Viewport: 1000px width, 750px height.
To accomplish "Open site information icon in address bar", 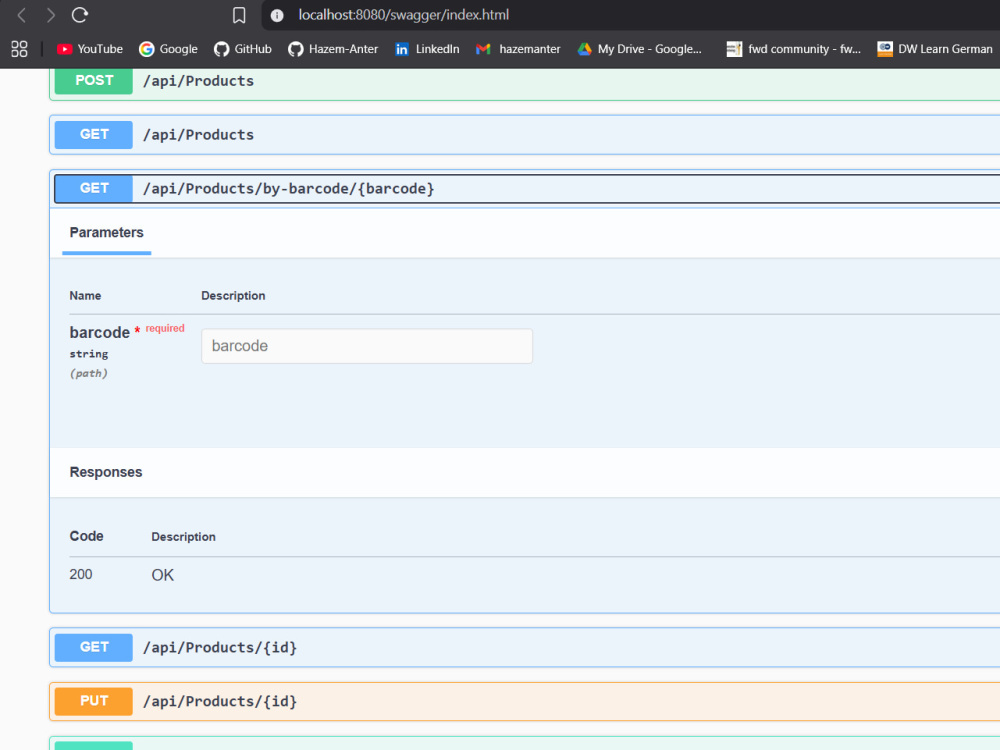I will click(277, 15).
